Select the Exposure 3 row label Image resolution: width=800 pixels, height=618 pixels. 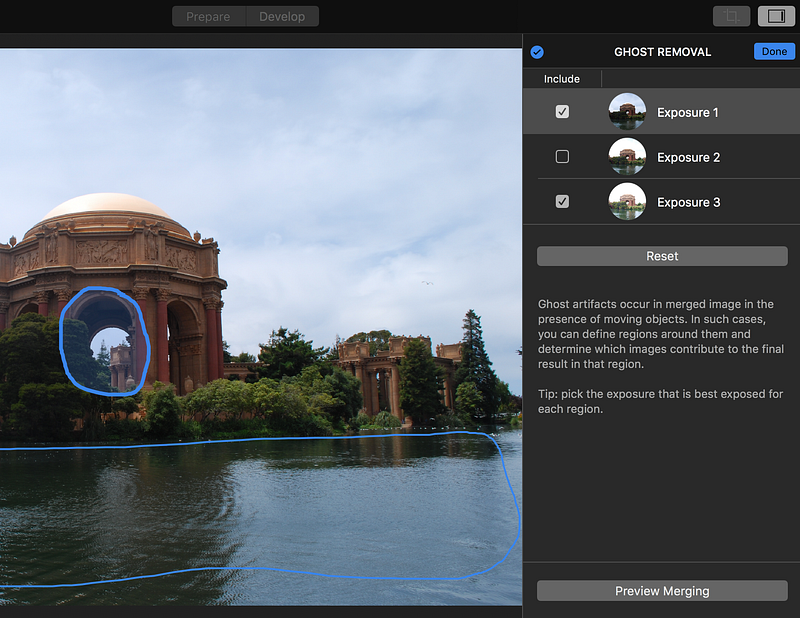tap(688, 202)
